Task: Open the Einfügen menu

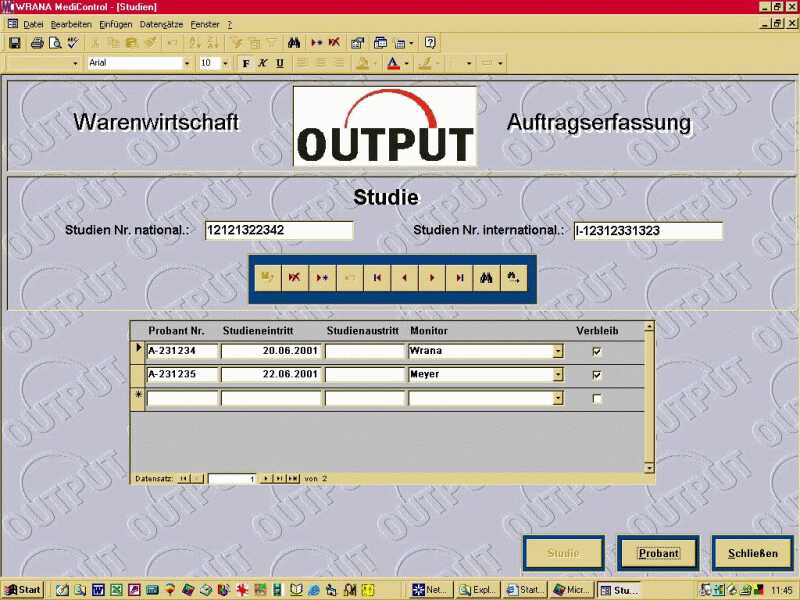Action: click(115, 24)
